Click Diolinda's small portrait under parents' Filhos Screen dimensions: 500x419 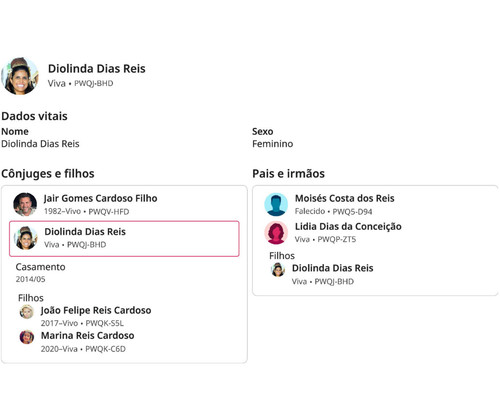coord(278,270)
